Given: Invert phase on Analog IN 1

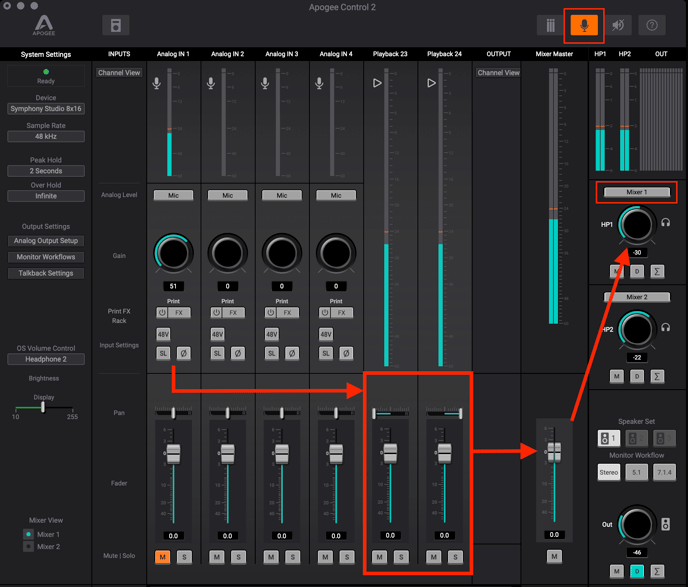Looking at the screenshot, I should (x=183, y=353).
